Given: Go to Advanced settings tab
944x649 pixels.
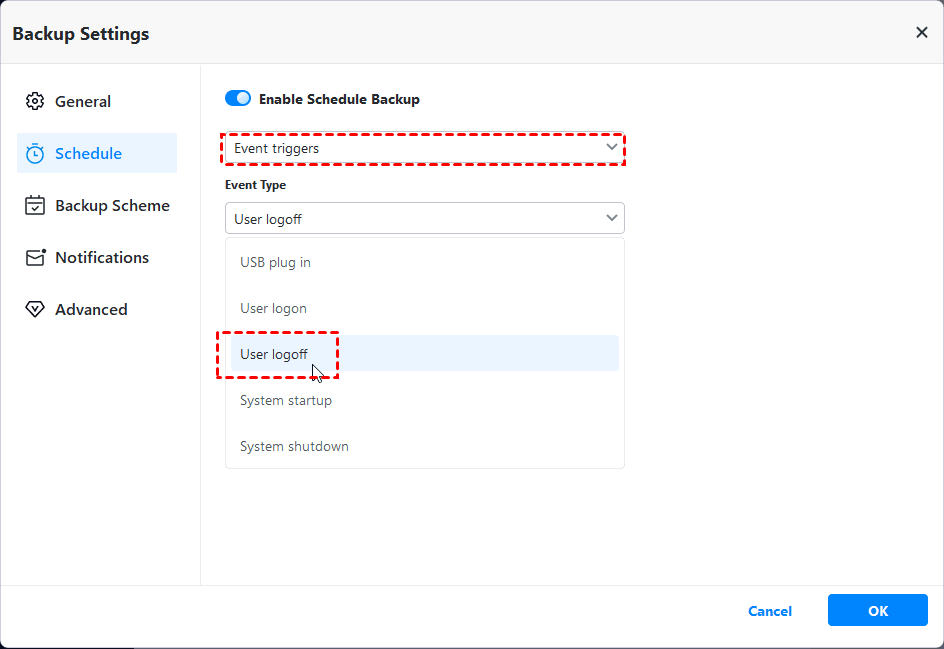Looking at the screenshot, I should coord(91,310).
